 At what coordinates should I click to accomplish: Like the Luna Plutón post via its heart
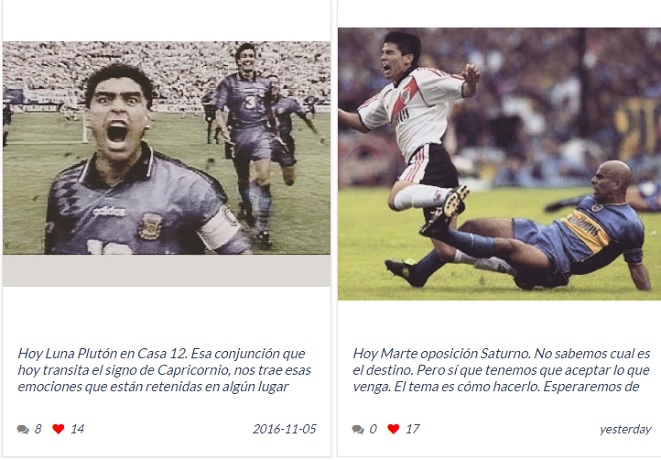(x=58, y=429)
